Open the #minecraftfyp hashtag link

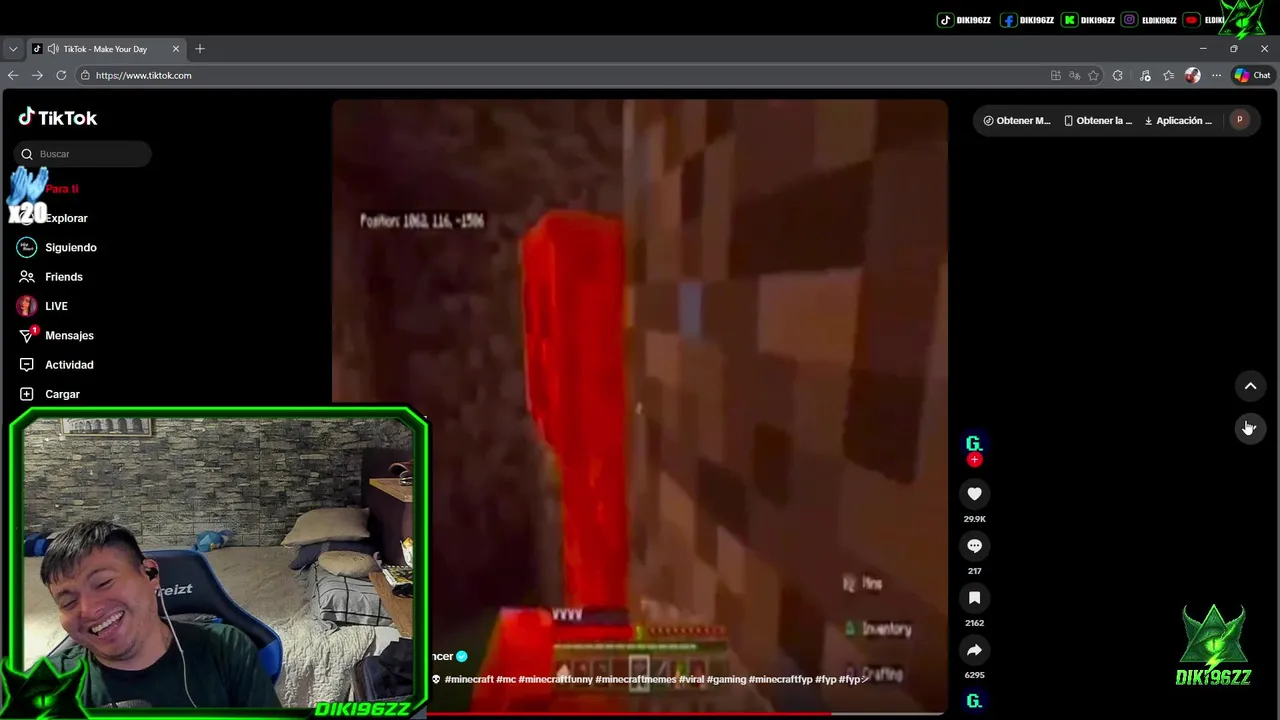pos(781,679)
